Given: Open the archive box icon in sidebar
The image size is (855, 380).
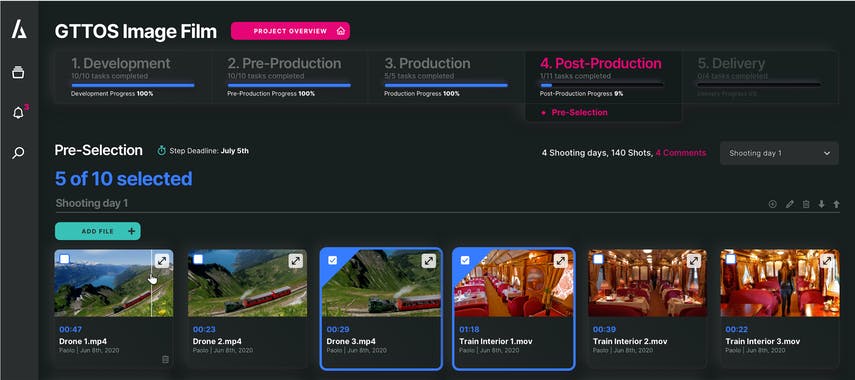Looking at the screenshot, I should pyautogui.click(x=19, y=72).
